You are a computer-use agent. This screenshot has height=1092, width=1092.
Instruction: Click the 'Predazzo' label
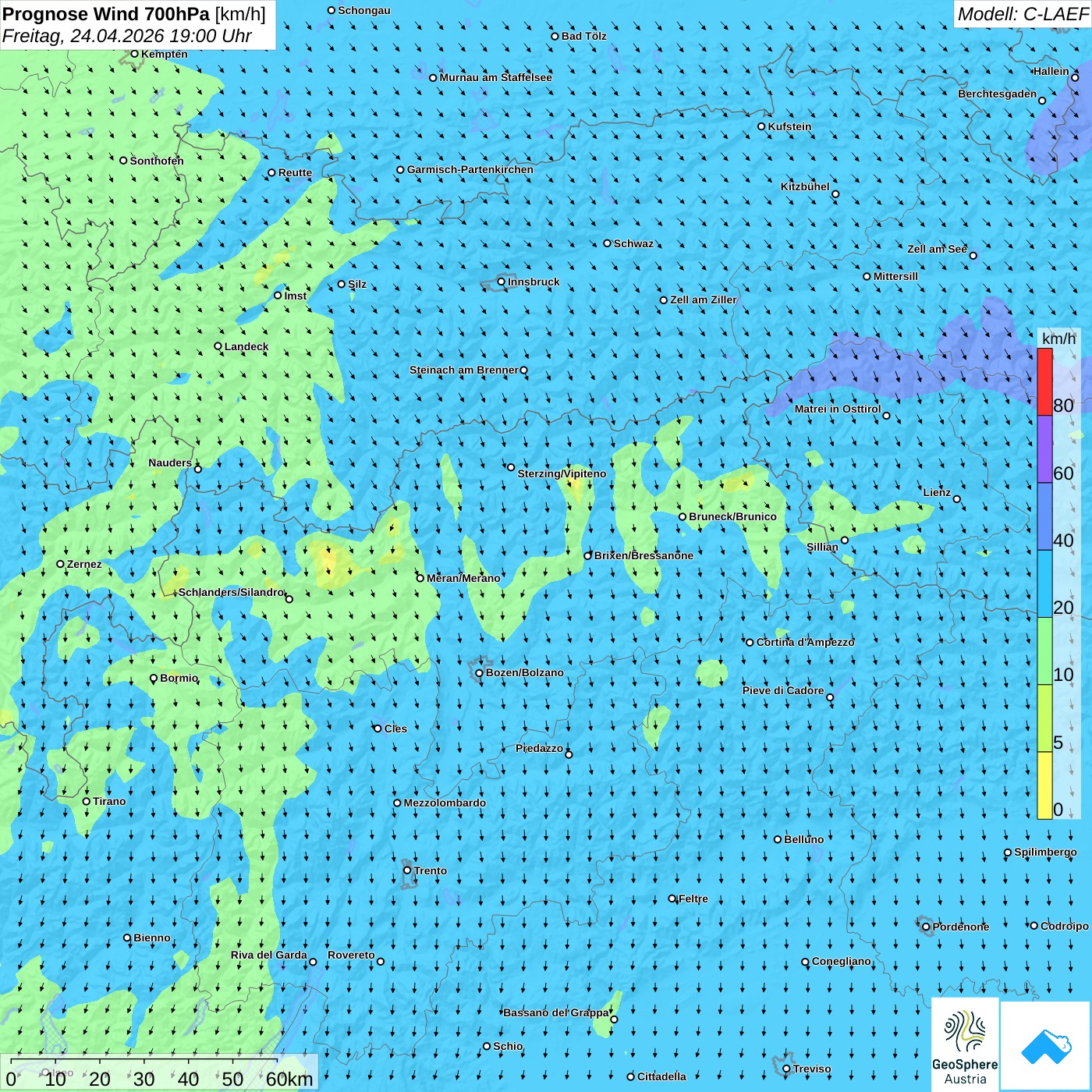(x=539, y=748)
